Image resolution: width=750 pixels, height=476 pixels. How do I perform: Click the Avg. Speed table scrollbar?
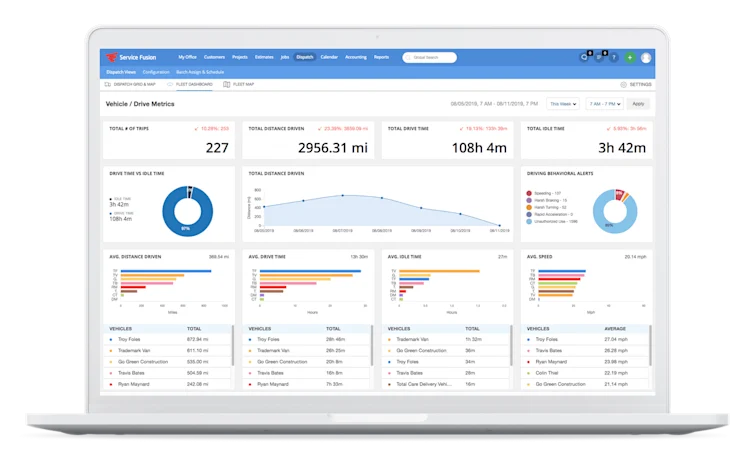[x=651, y=346]
